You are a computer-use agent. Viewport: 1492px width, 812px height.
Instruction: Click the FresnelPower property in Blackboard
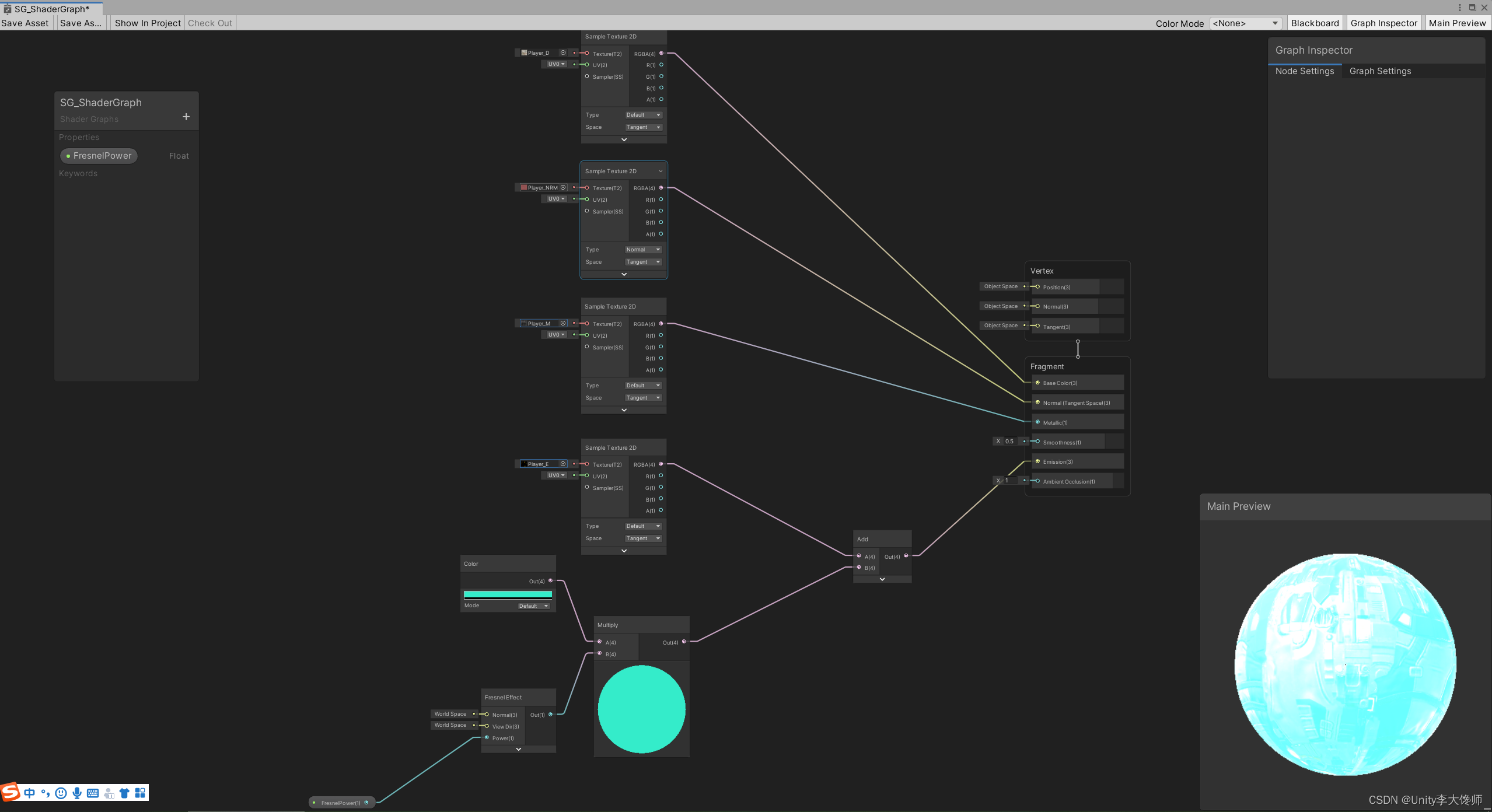(x=100, y=155)
